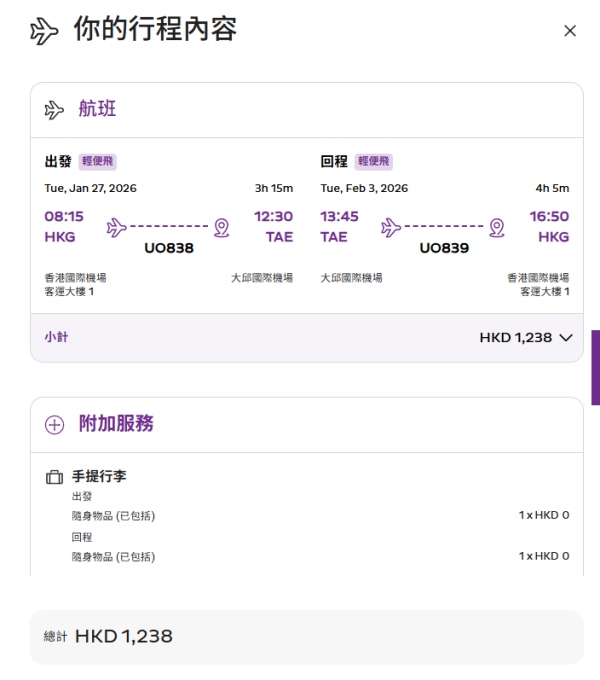The width and height of the screenshot is (600, 680).
Task: Click the 你的行程內容 title
Action: pos(155,29)
